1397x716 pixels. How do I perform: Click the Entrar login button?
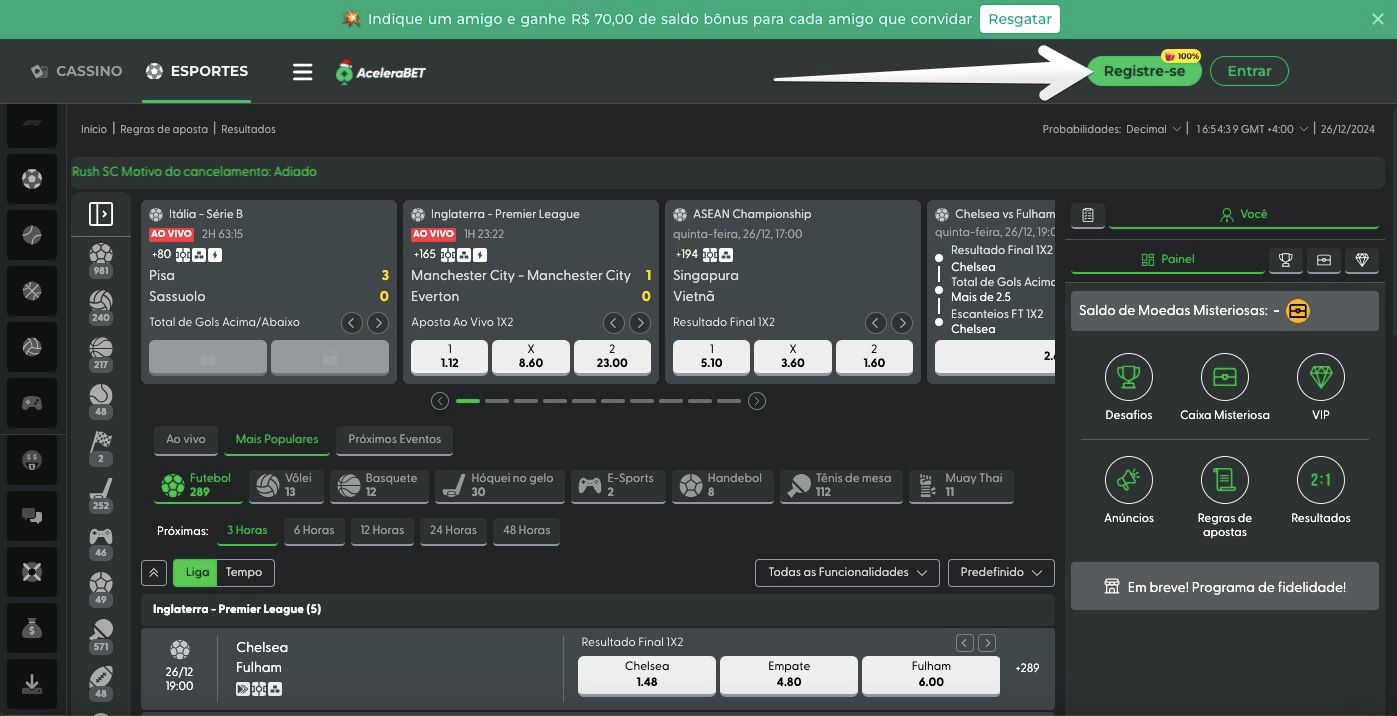click(x=1249, y=72)
